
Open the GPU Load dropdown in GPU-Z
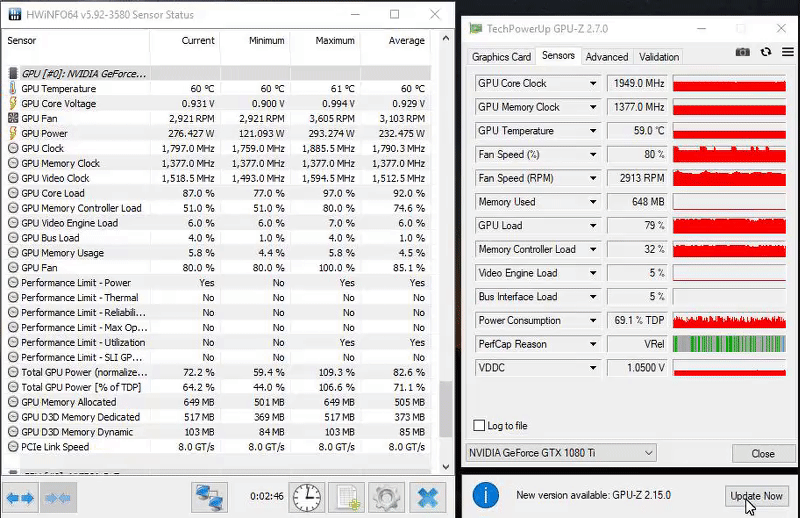pyautogui.click(x=593, y=226)
